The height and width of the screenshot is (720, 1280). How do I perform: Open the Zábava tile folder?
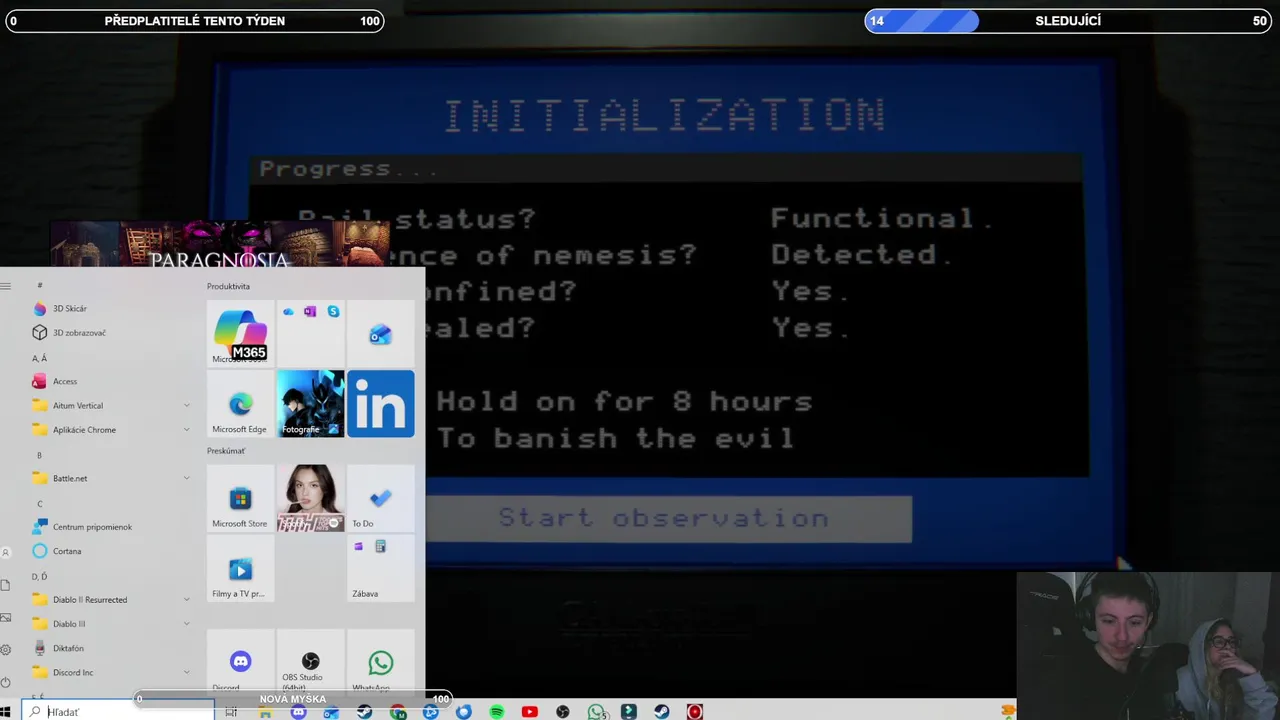tap(380, 568)
